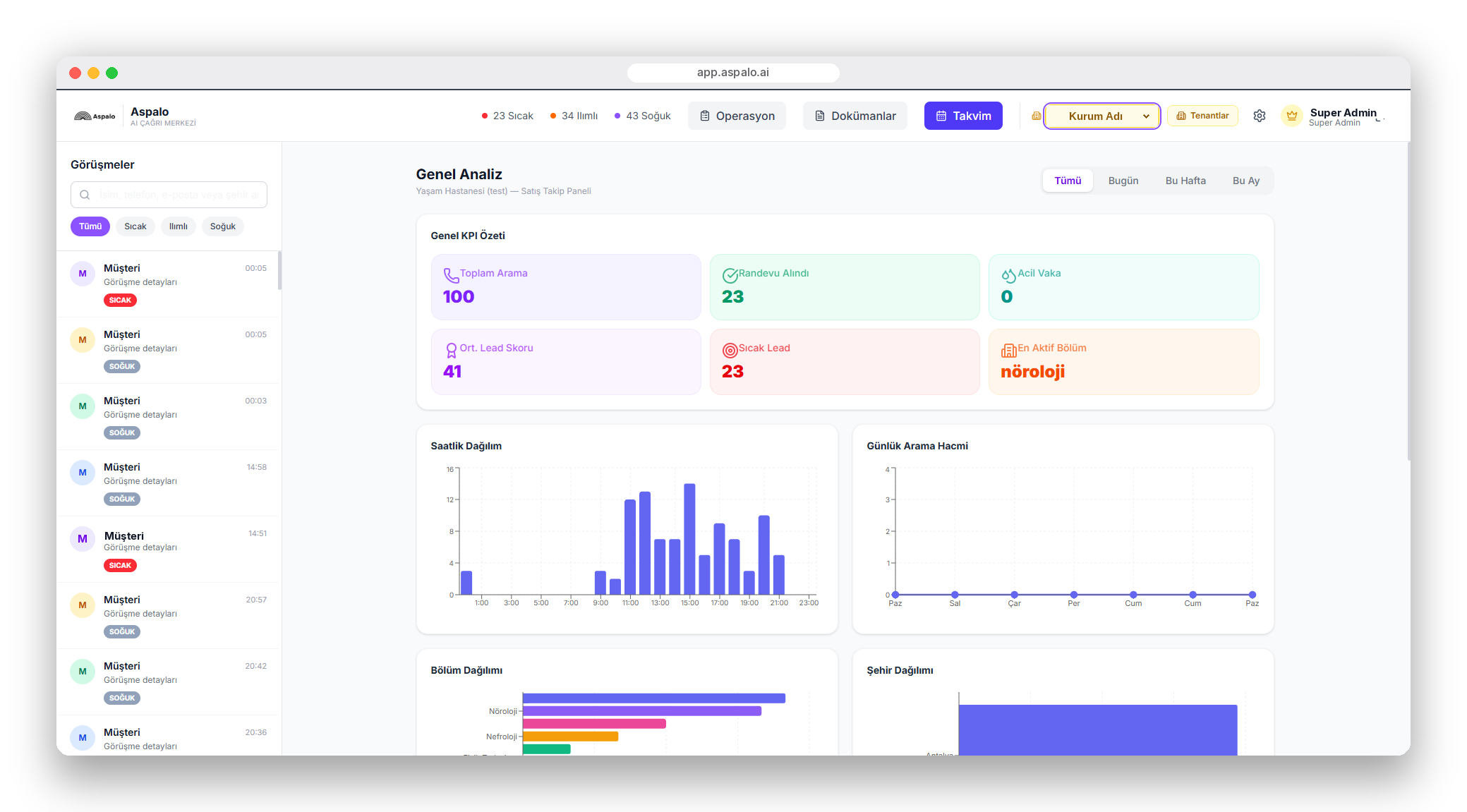1467x812 pixels.
Task: Click the M avatar of the 14:58 conversation
Action: (x=83, y=473)
